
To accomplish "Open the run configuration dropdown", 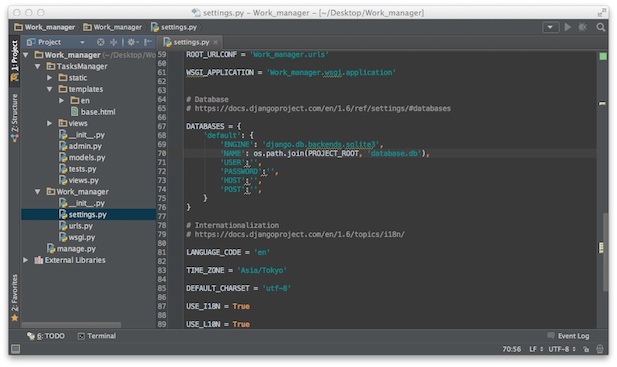I will tap(550, 27).
